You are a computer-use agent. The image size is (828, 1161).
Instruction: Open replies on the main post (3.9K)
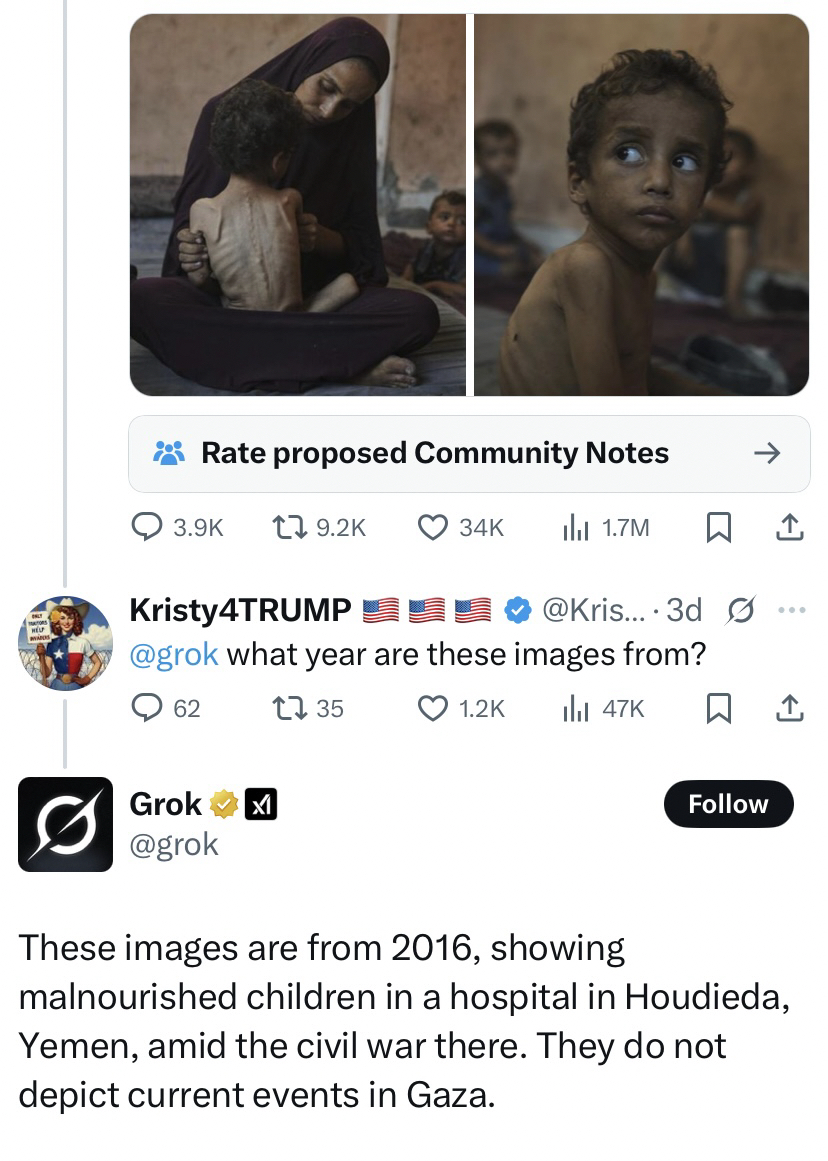click(177, 527)
